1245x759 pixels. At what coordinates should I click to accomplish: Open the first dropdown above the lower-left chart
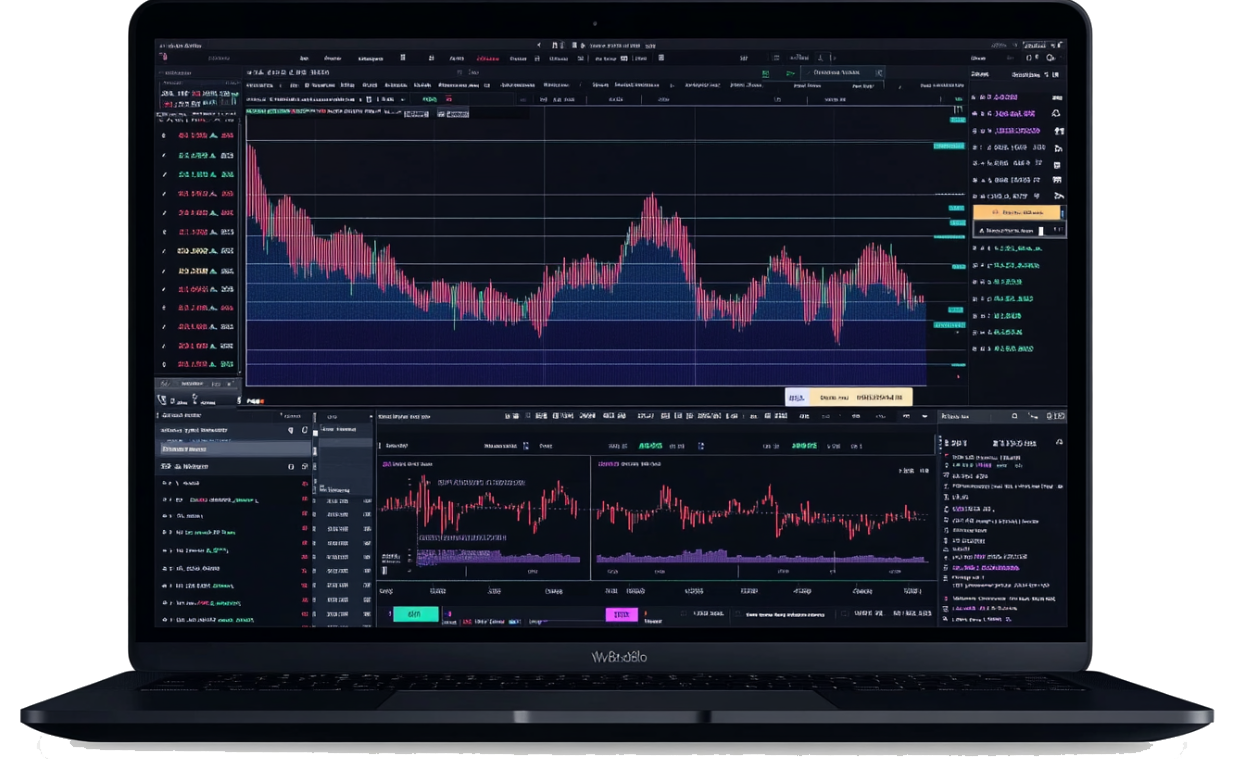tap(526, 446)
